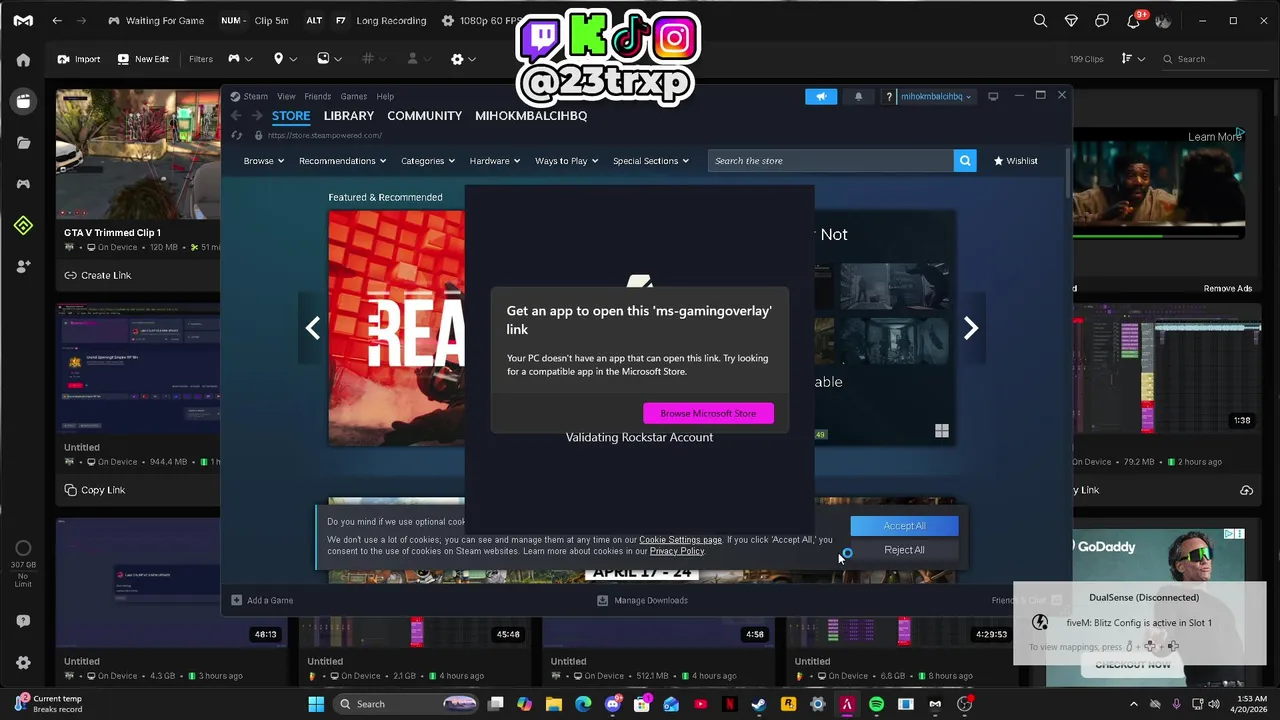1280x720 pixels.
Task: Open Rockstar Games Launcher from taskbar
Action: coord(788,704)
